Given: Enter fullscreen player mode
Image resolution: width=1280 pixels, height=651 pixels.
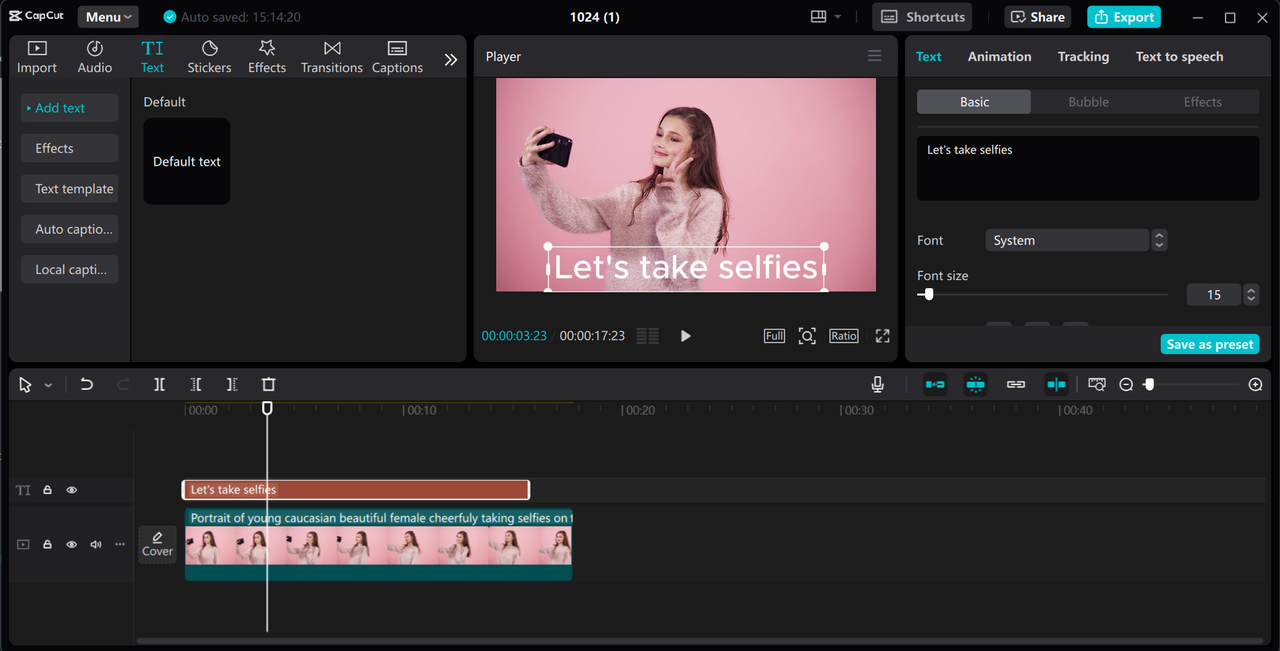Looking at the screenshot, I should point(883,336).
